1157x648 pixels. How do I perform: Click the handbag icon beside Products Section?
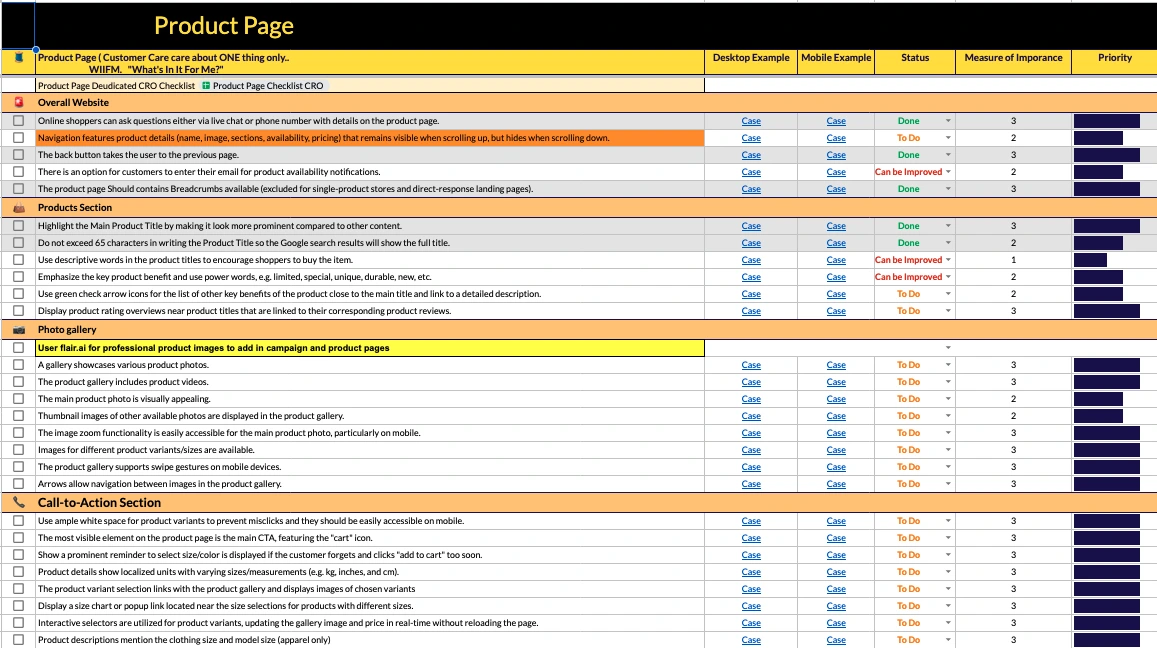point(18,208)
